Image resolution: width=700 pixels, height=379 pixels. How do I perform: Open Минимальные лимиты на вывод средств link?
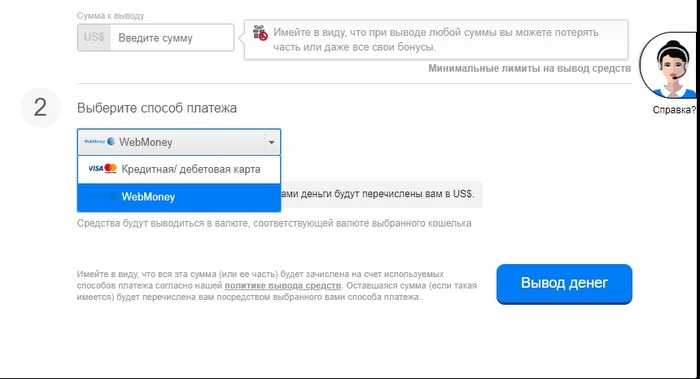(x=529, y=68)
